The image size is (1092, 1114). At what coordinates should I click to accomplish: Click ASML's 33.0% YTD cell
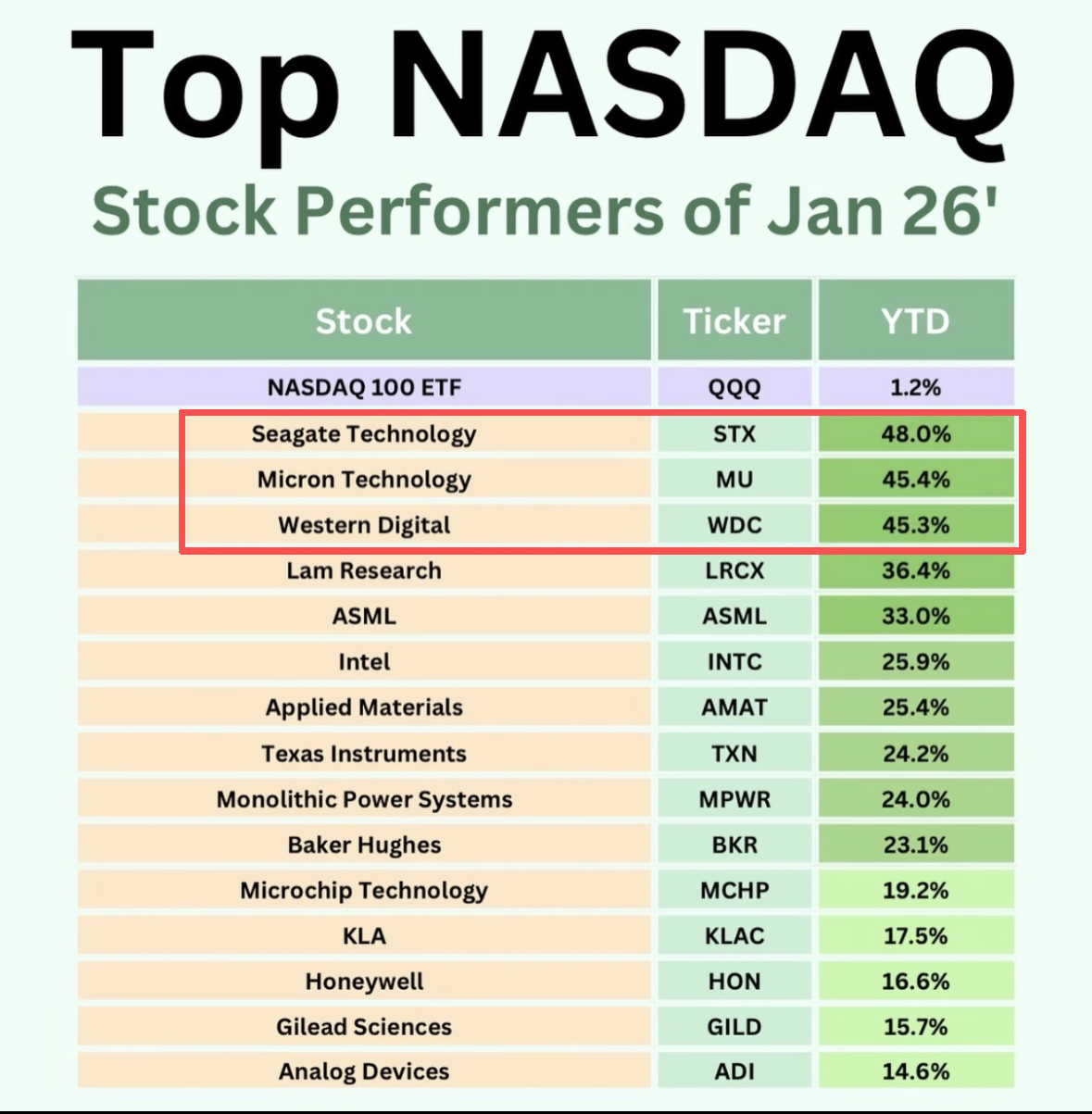(916, 616)
